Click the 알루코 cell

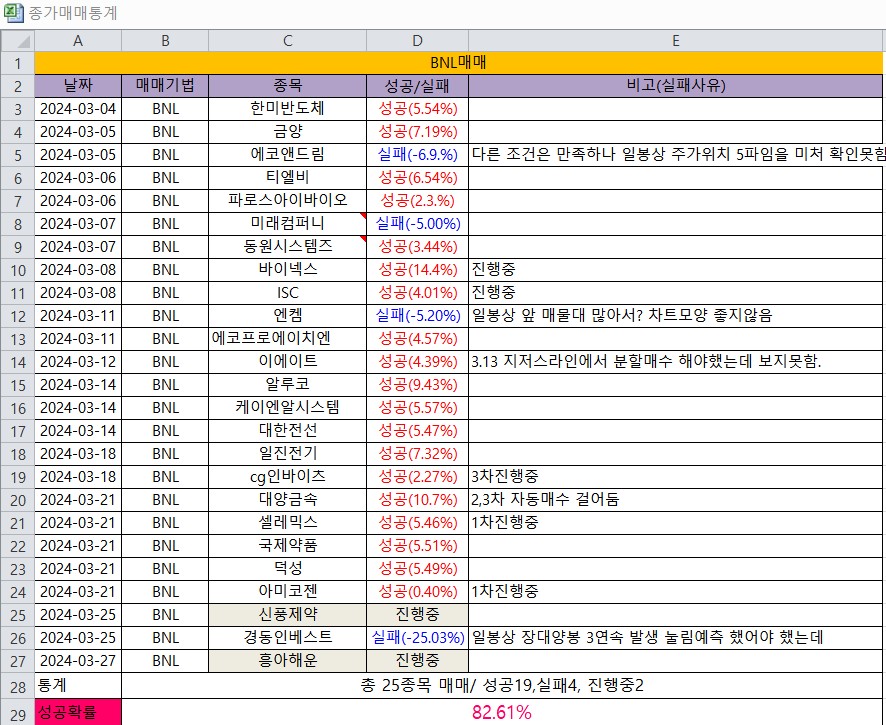[x=288, y=385]
